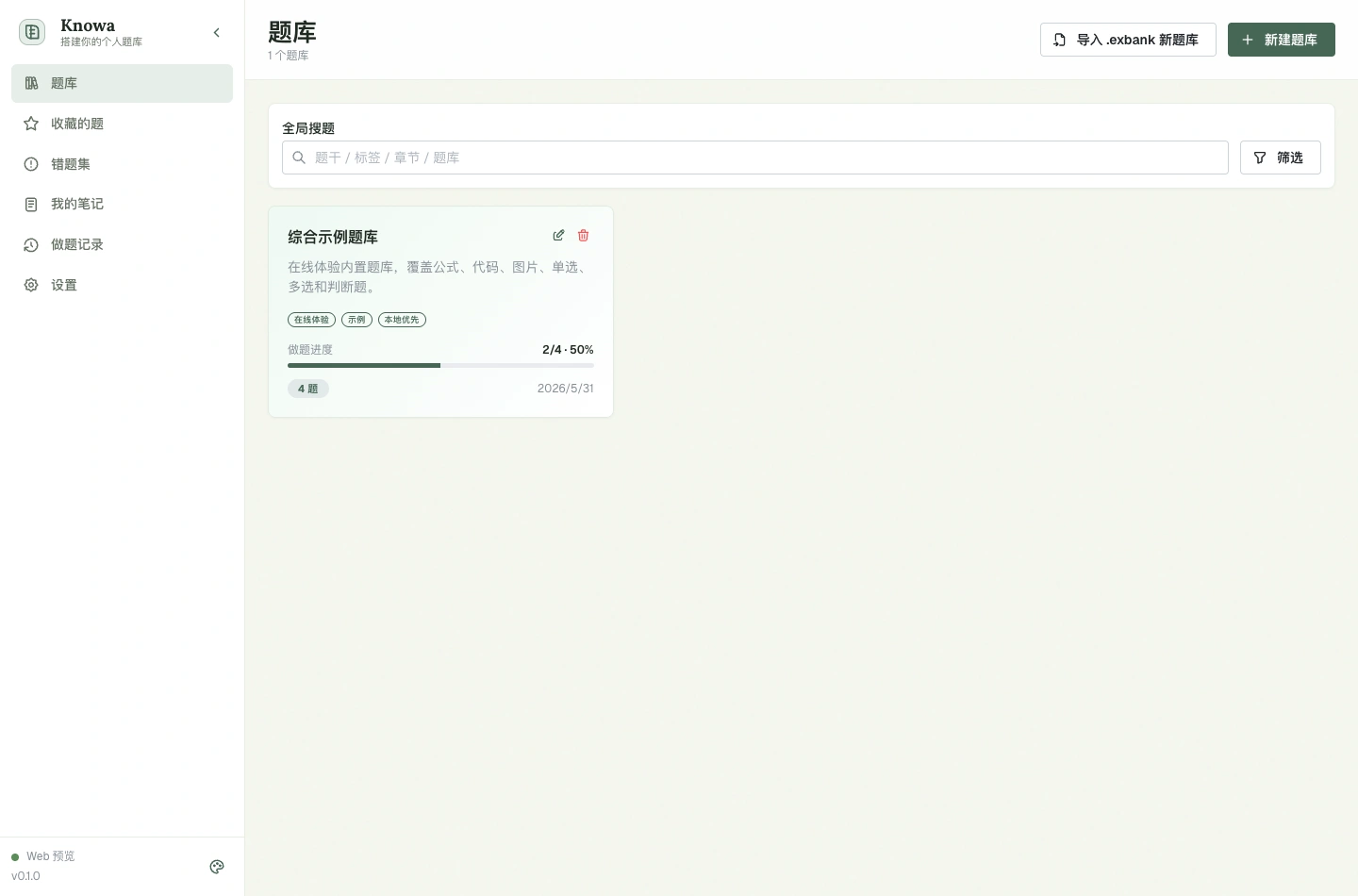Viewport: 1358px width, 896px height.
Task: Click the plus icon in 新建题库
Action: click(1248, 40)
